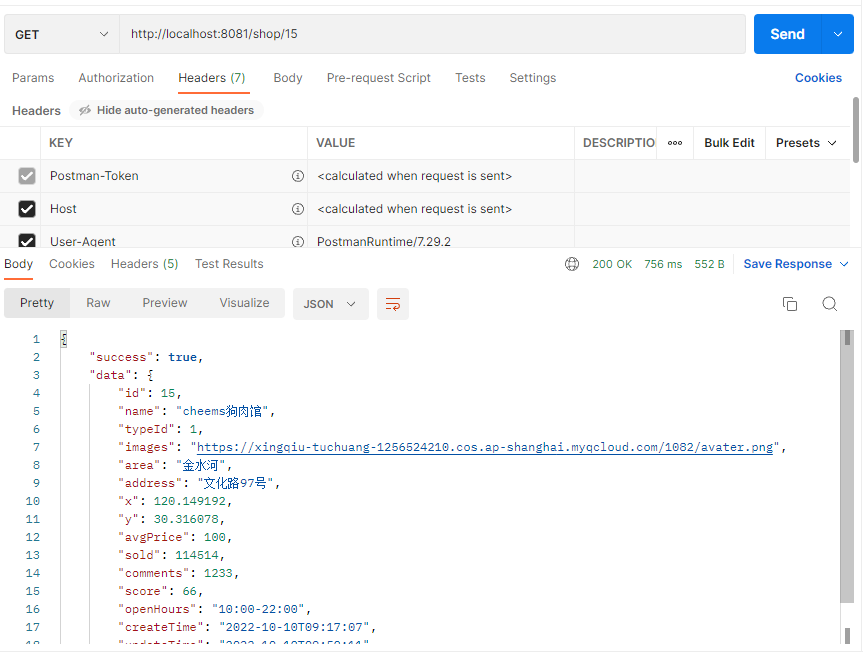Hide auto-generated headers toggle
Screen dimensions: 863x652
[x=166, y=110]
